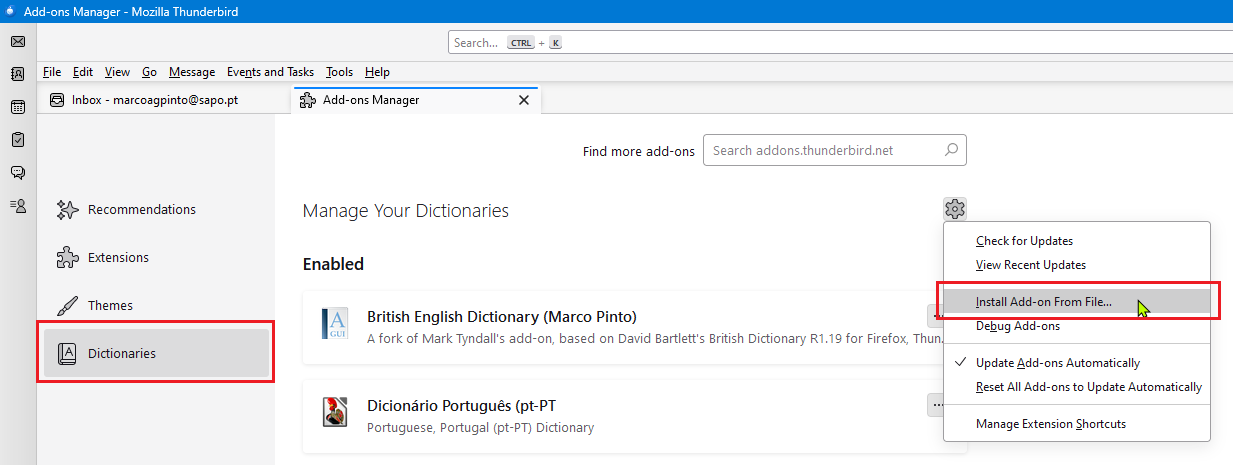Open the Address Book space icon
The image size is (1233, 465).
coord(17,74)
